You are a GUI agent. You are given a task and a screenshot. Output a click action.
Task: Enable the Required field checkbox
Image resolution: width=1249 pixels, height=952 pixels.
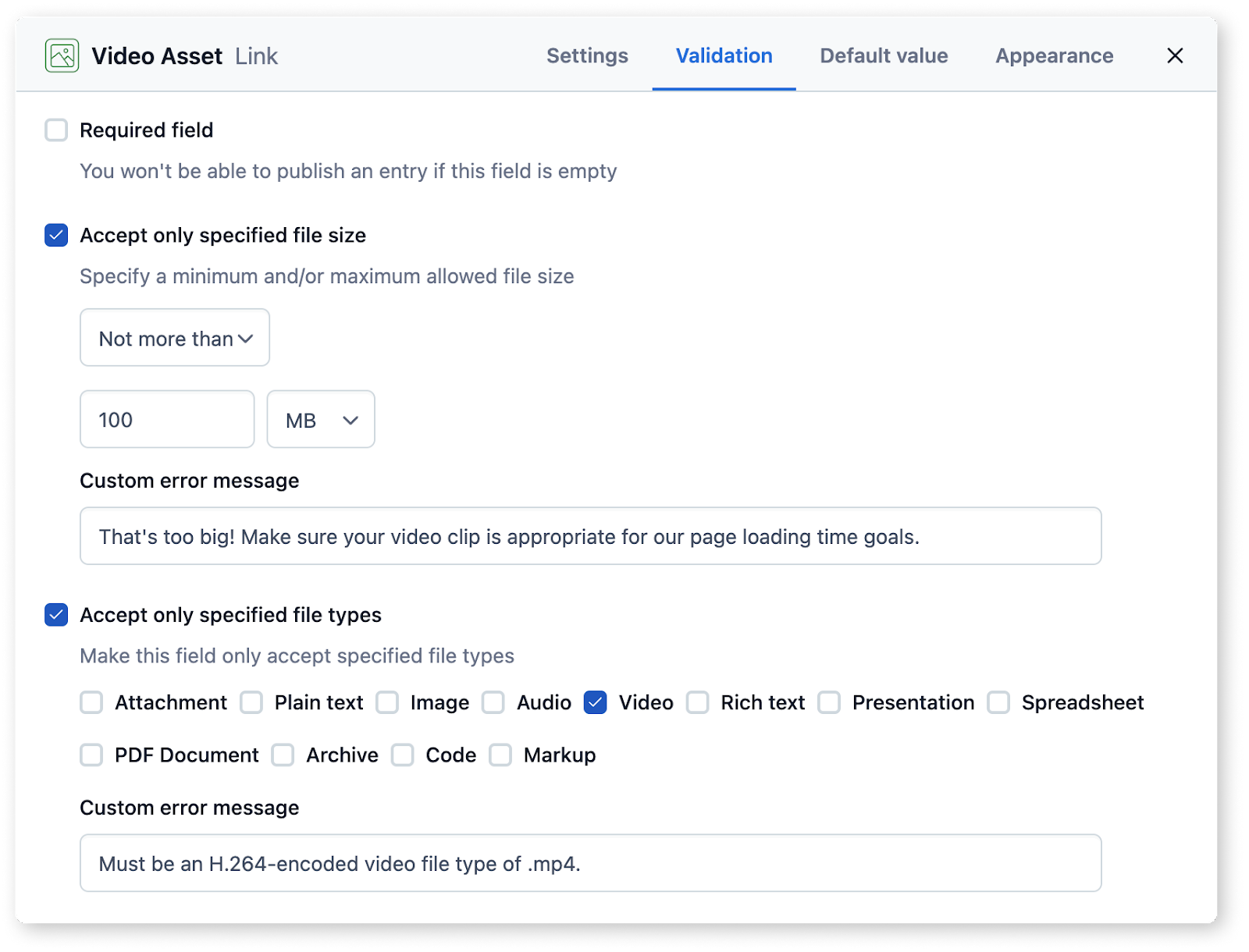pyautogui.click(x=55, y=130)
